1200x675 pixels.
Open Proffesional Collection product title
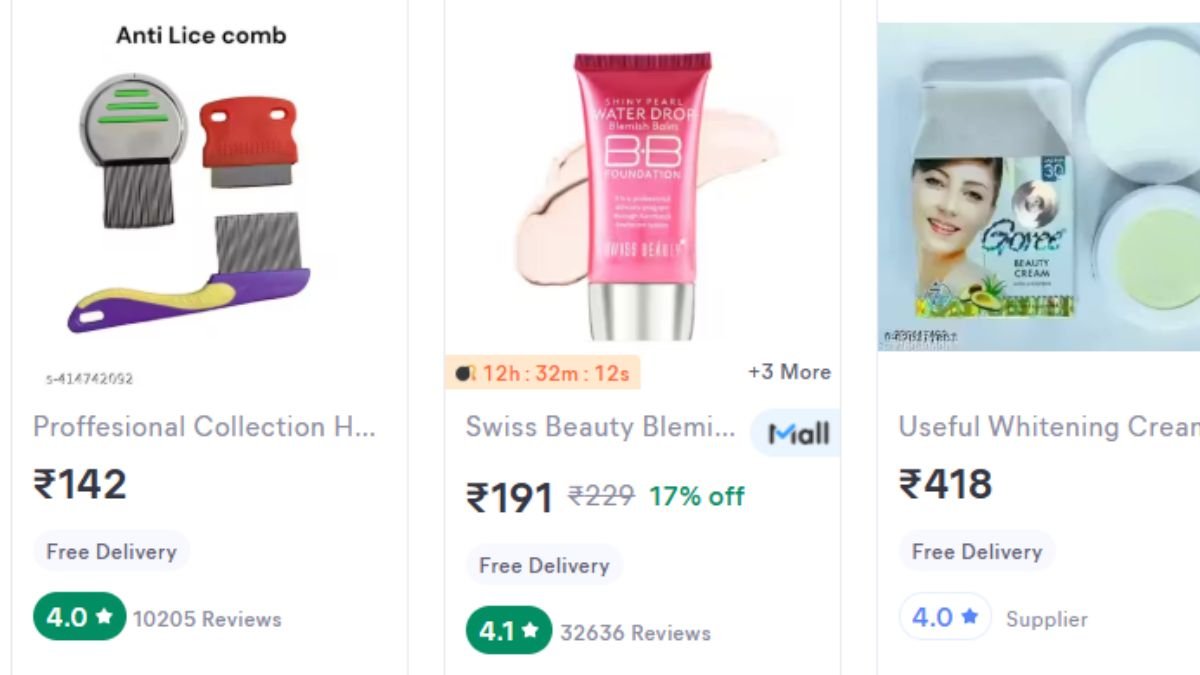(204, 427)
